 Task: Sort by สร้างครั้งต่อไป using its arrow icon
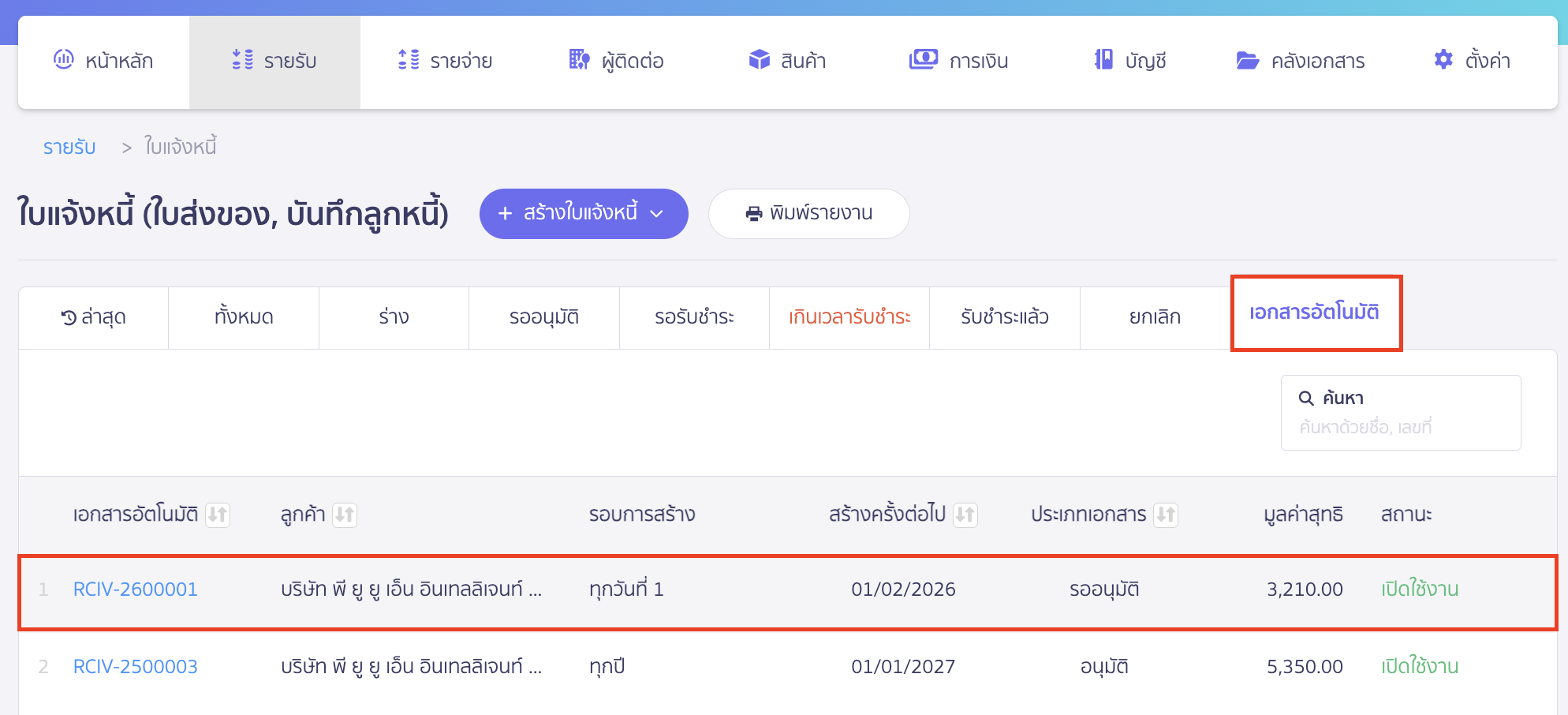tap(965, 515)
